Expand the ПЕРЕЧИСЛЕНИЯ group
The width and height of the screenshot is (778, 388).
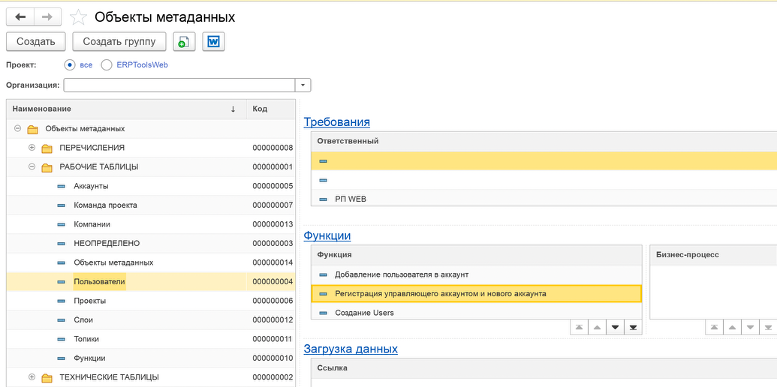point(32,148)
